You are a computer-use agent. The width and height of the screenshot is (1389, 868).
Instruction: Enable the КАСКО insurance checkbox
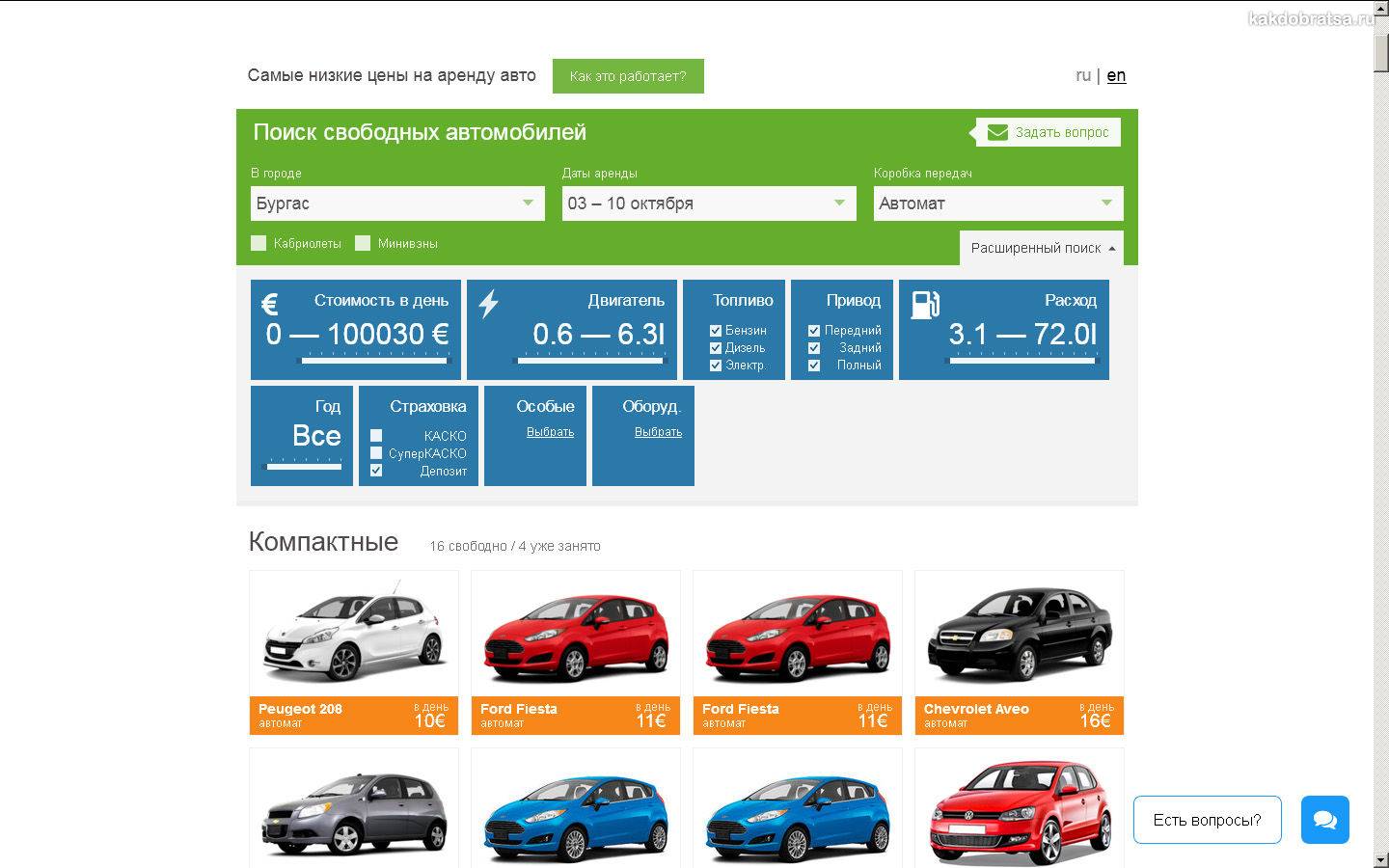[x=376, y=436]
